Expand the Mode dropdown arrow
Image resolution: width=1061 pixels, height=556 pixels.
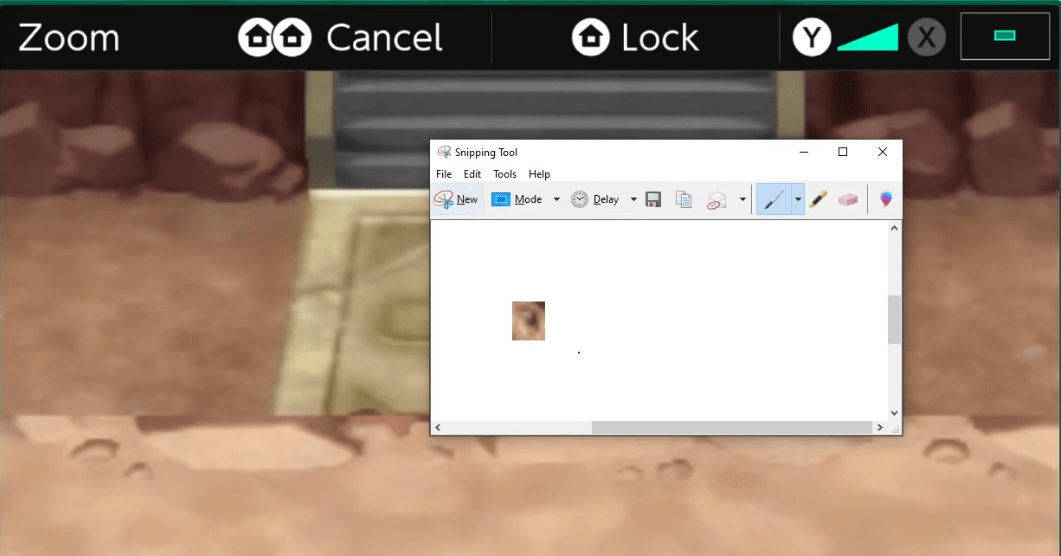[556, 200]
